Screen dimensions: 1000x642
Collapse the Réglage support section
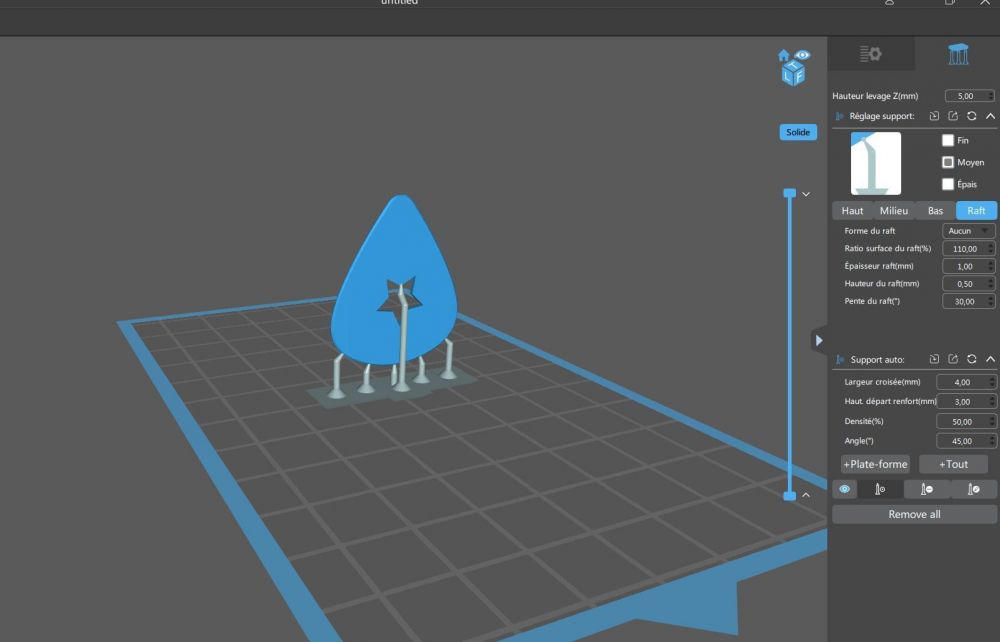click(990, 116)
